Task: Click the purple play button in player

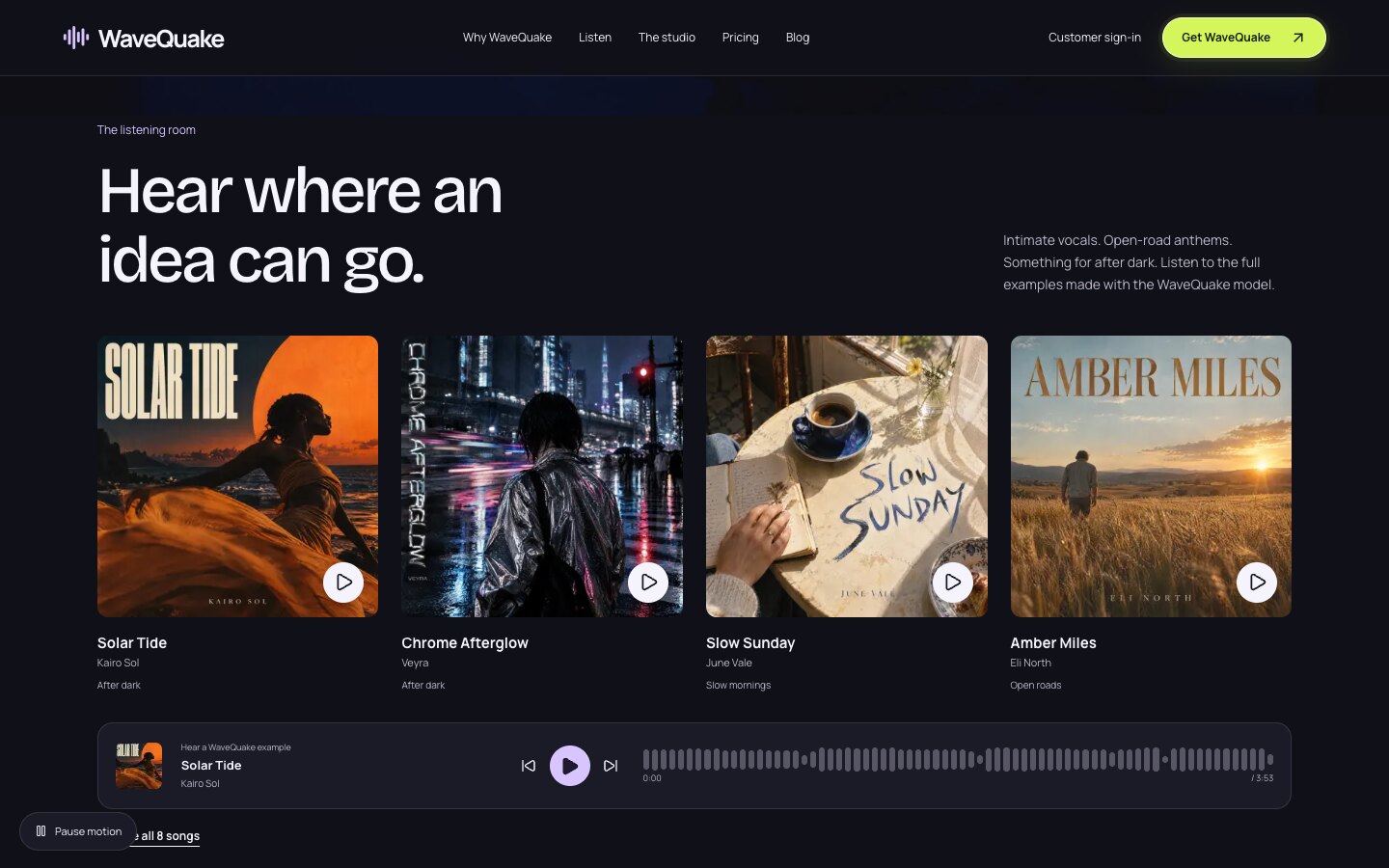Action: point(570,766)
